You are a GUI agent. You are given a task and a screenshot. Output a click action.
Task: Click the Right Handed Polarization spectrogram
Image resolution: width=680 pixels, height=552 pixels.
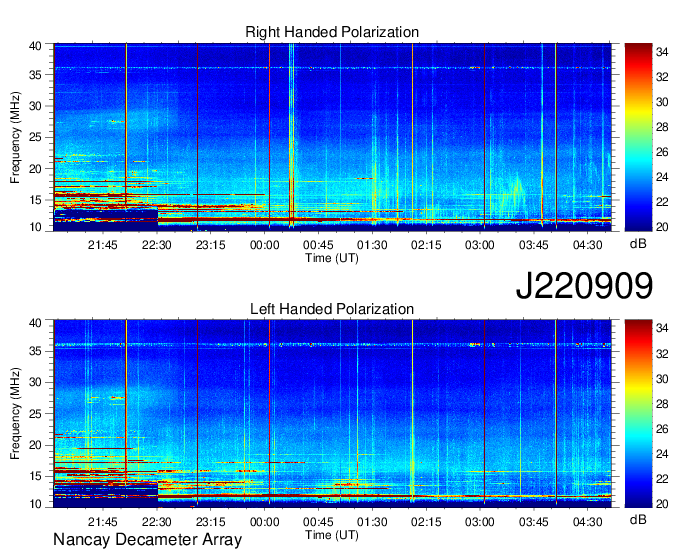tap(332, 137)
